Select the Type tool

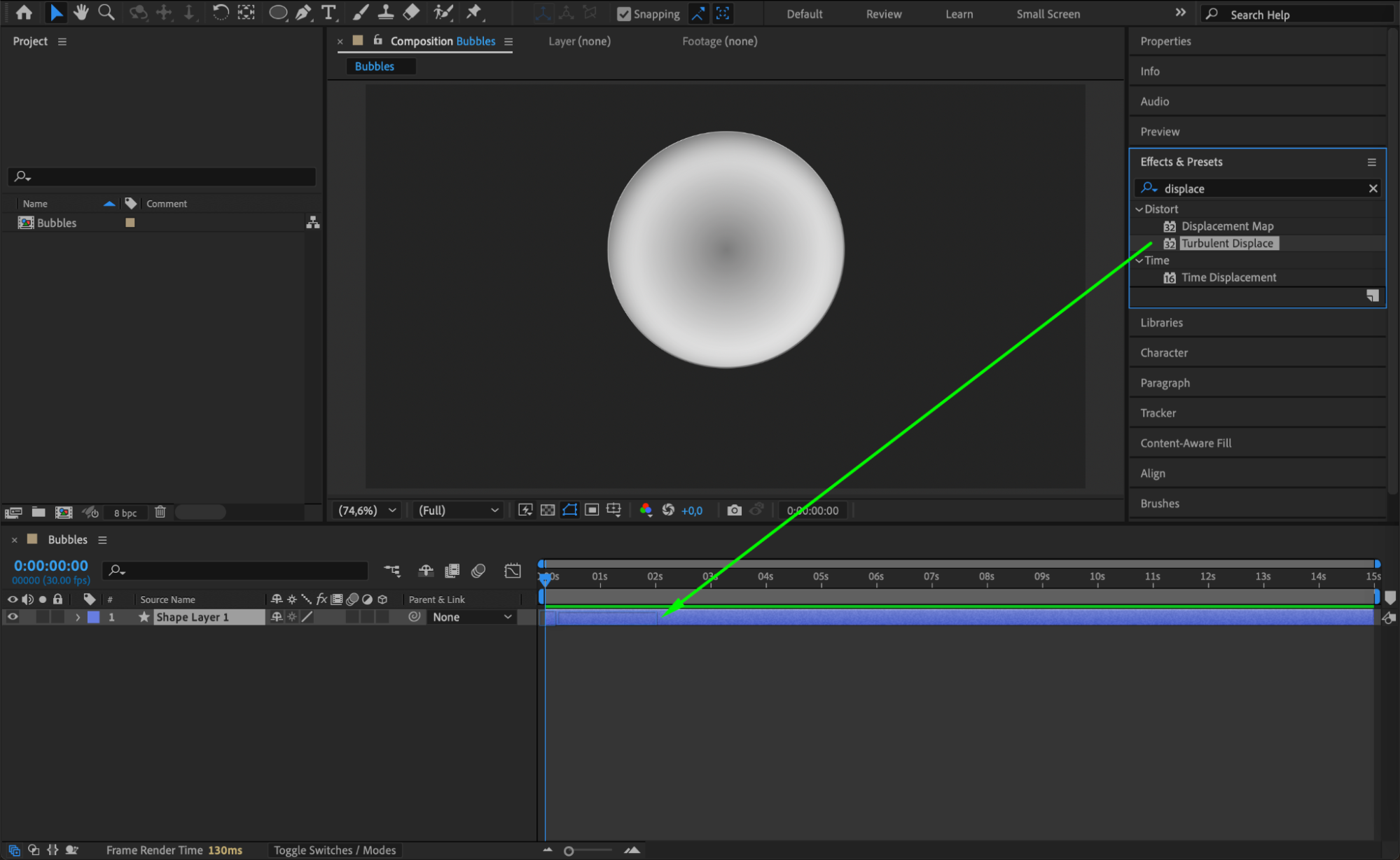click(x=328, y=13)
